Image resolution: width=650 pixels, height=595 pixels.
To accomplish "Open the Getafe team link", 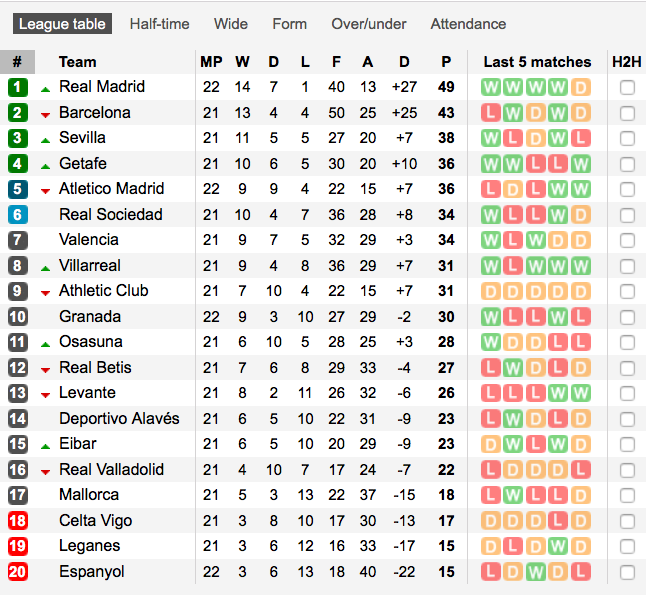I will [x=83, y=164].
